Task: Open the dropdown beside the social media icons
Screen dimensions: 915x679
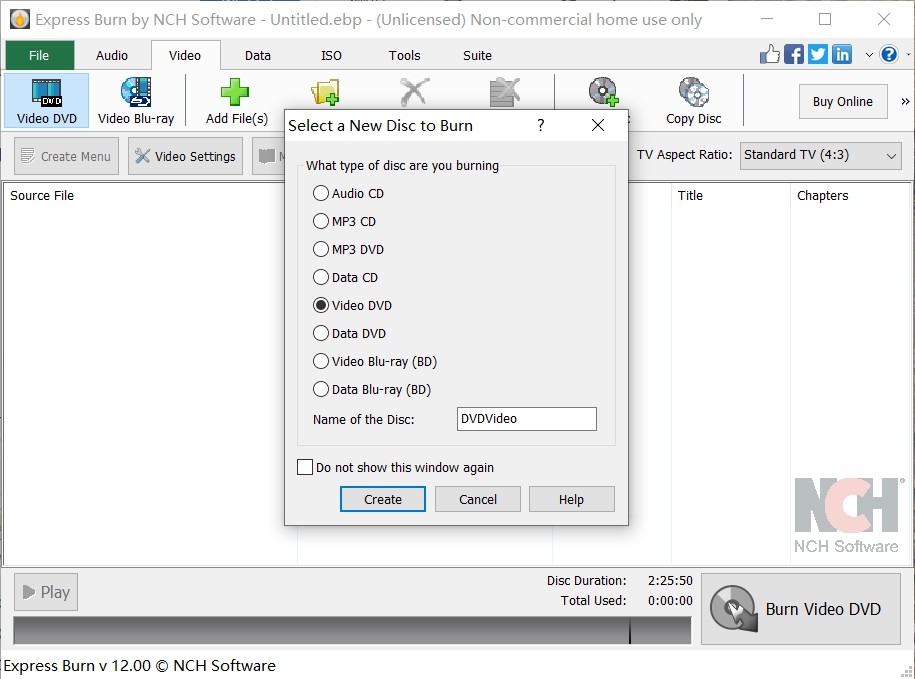Action: pos(868,56)
